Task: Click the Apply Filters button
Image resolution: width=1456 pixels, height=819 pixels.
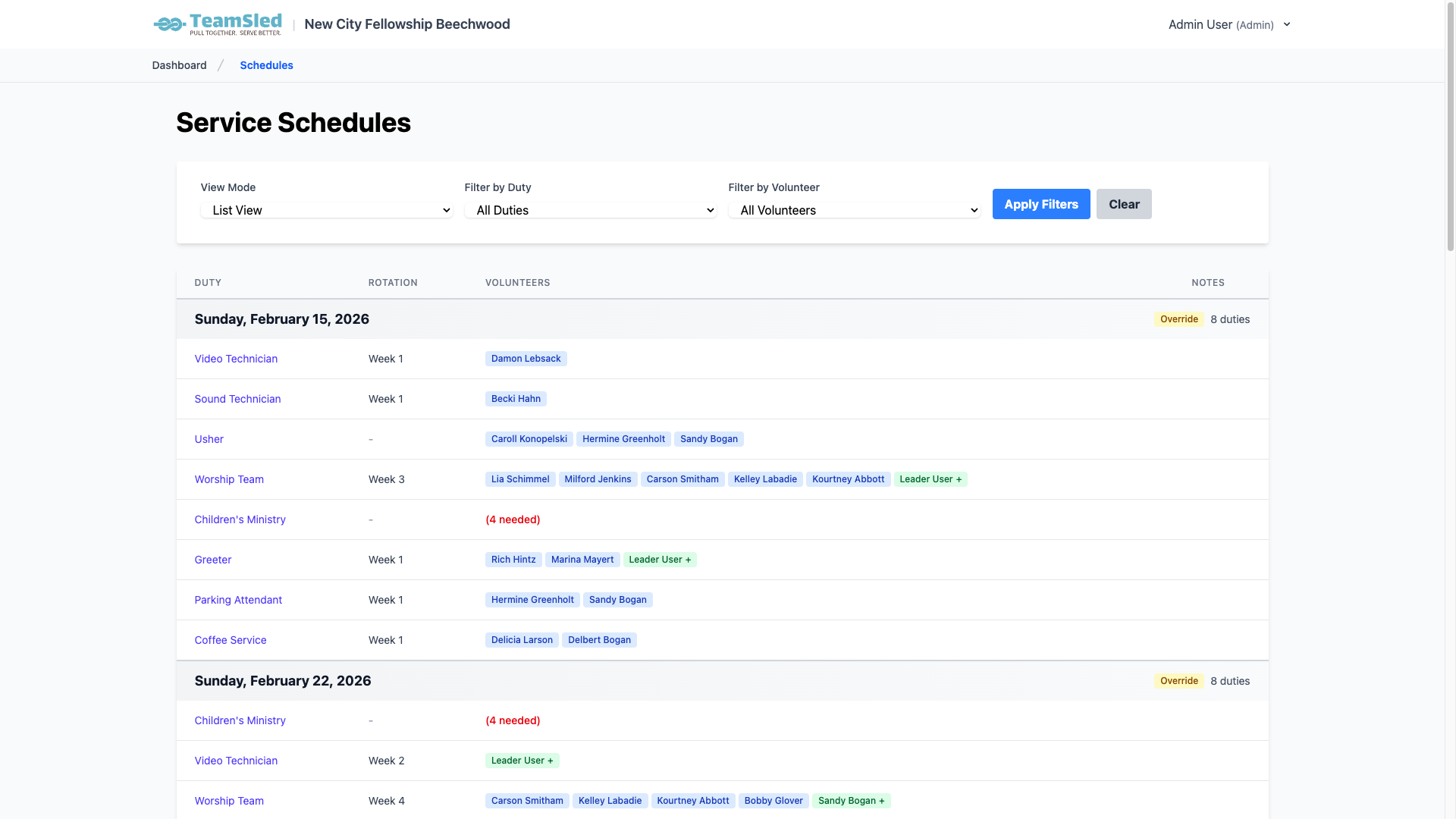Action: coord(1040,204)
